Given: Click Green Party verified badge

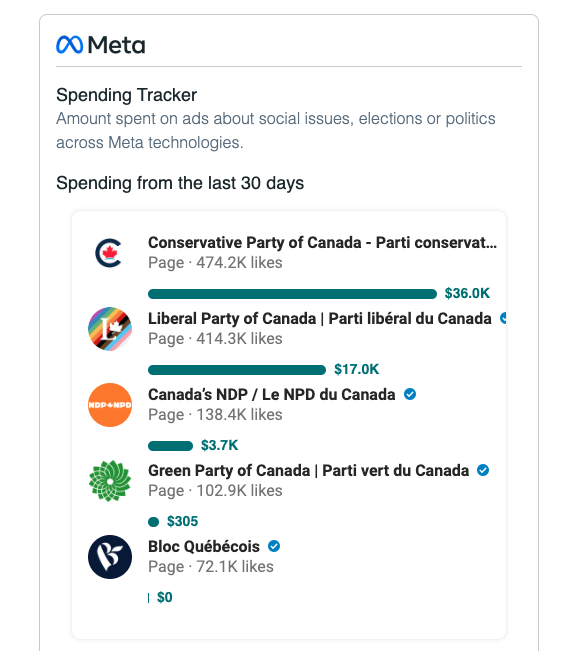Looking at the screenshot, I should pyautogui.click(x=483, y=470).
